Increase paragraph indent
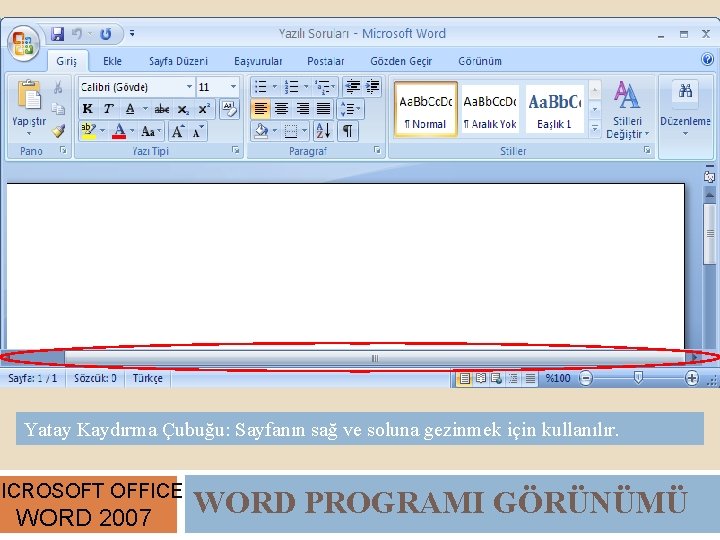The height and width of the screenshot is (540, 720). coord(372,86)
